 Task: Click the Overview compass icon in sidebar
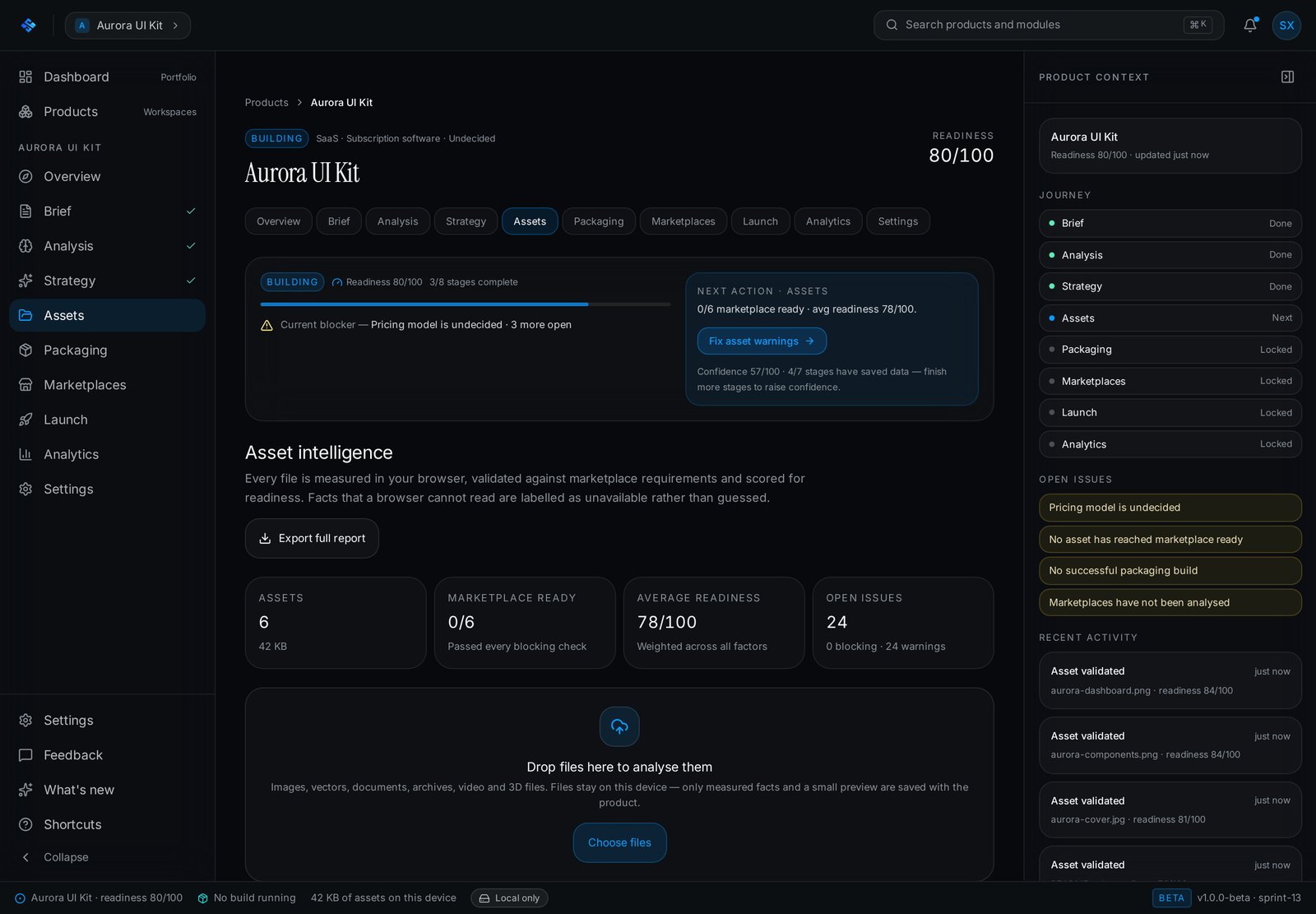point(25,176)
